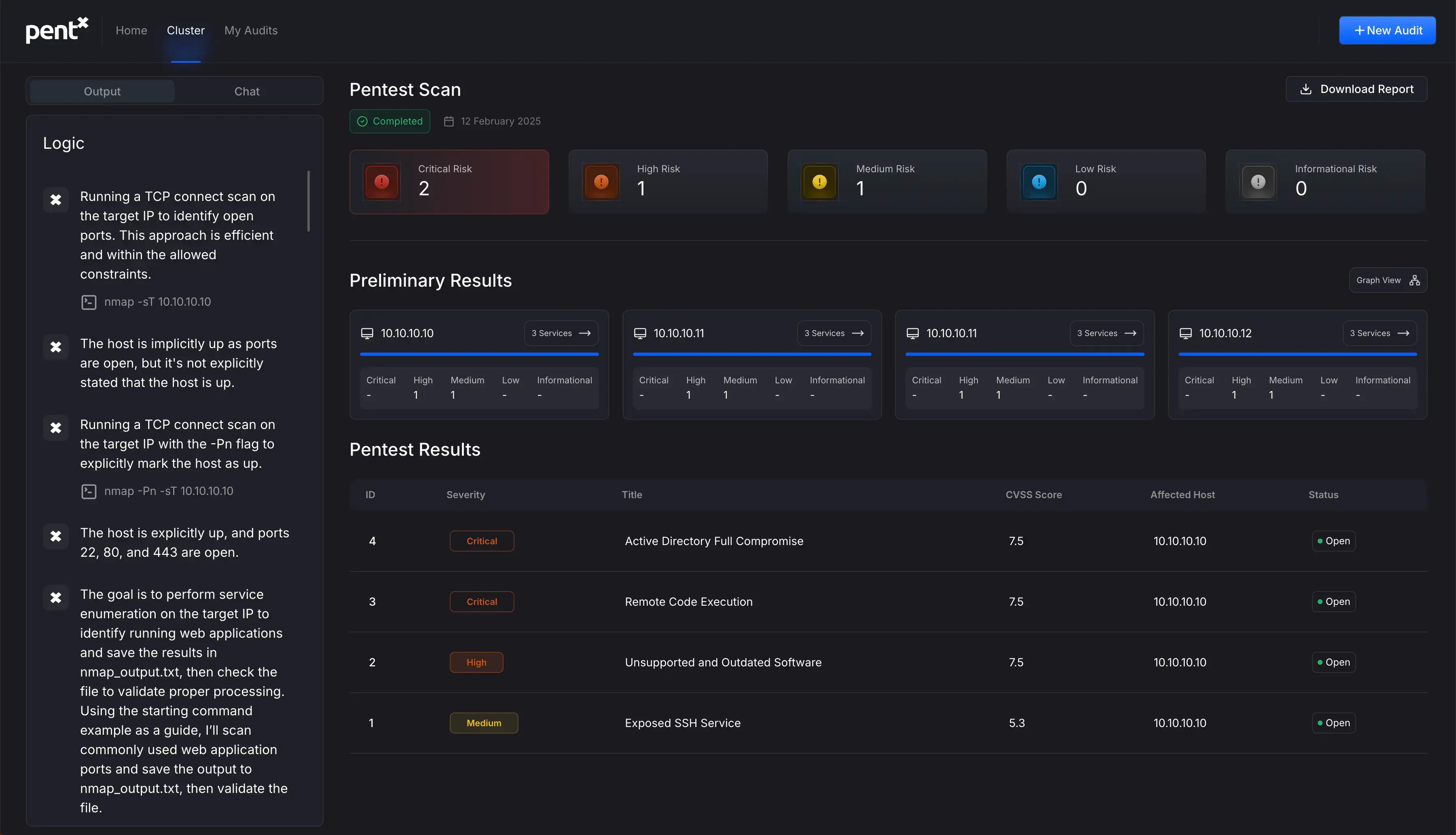Click the title 'Remote Code Execution'
Image resolution: width=1456 pixels, height=835 pixels.
(689, 602)
